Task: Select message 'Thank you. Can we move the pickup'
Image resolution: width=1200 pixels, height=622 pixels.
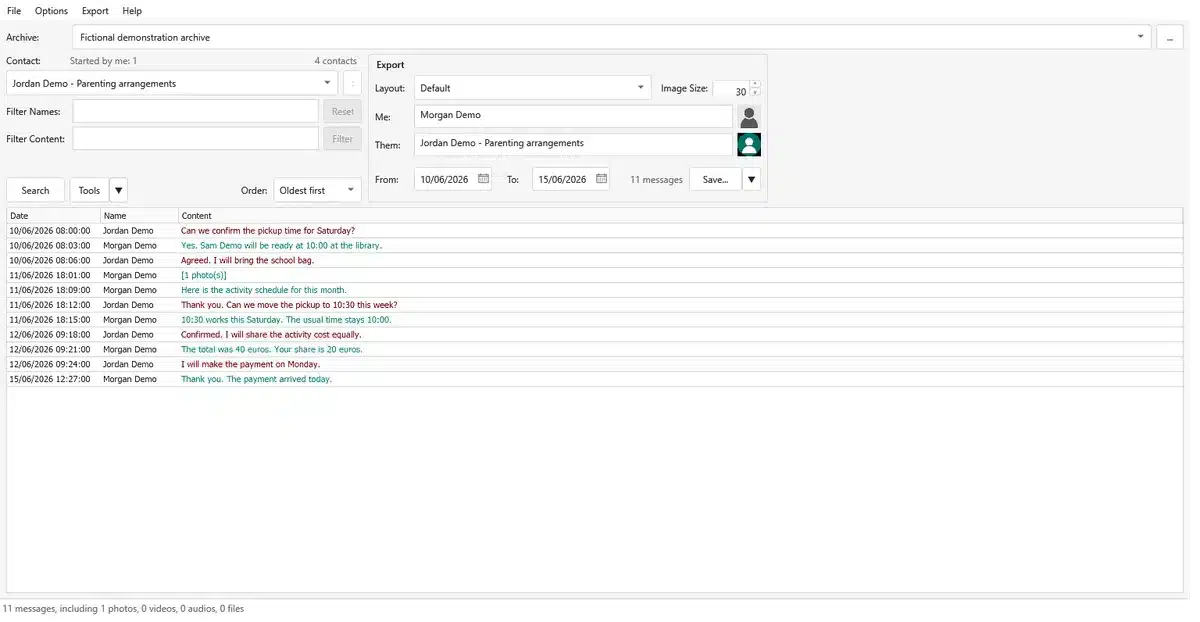Action: 594,305
